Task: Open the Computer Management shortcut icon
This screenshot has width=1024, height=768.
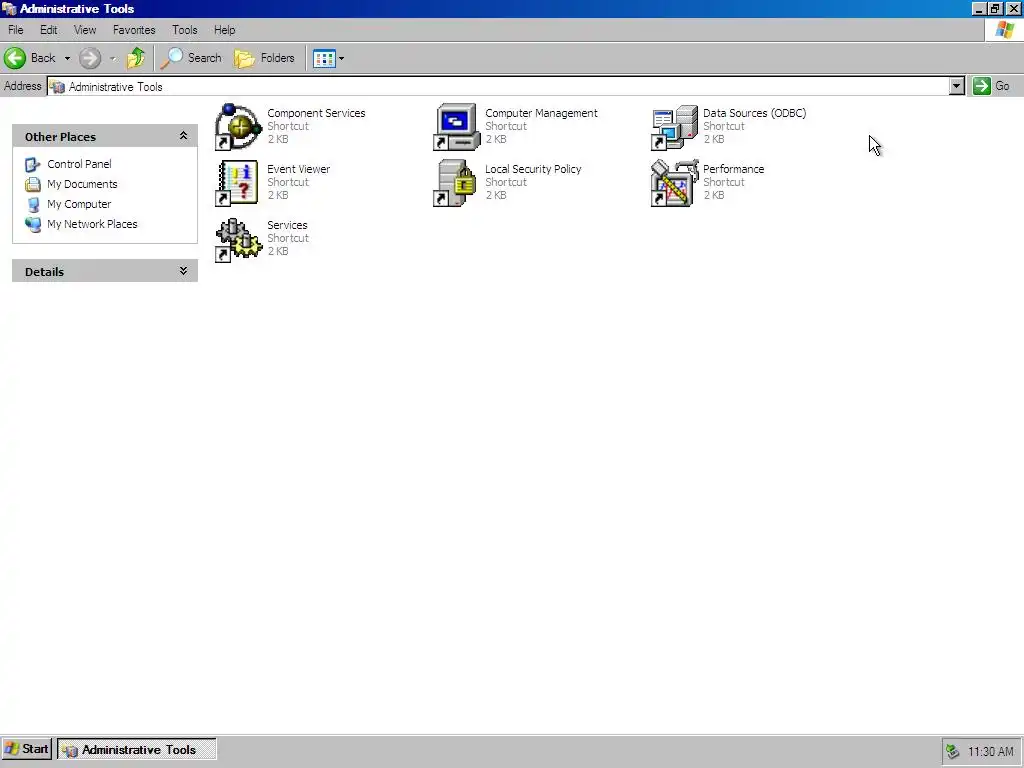Action: [456, 127]
